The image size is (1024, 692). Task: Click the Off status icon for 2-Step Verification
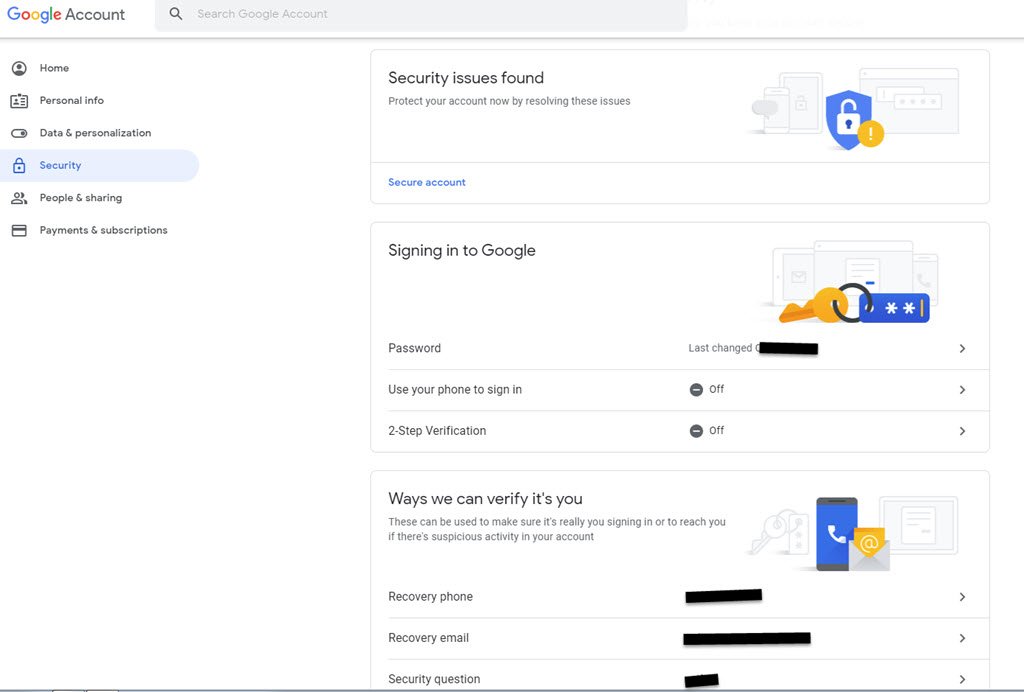696,431
